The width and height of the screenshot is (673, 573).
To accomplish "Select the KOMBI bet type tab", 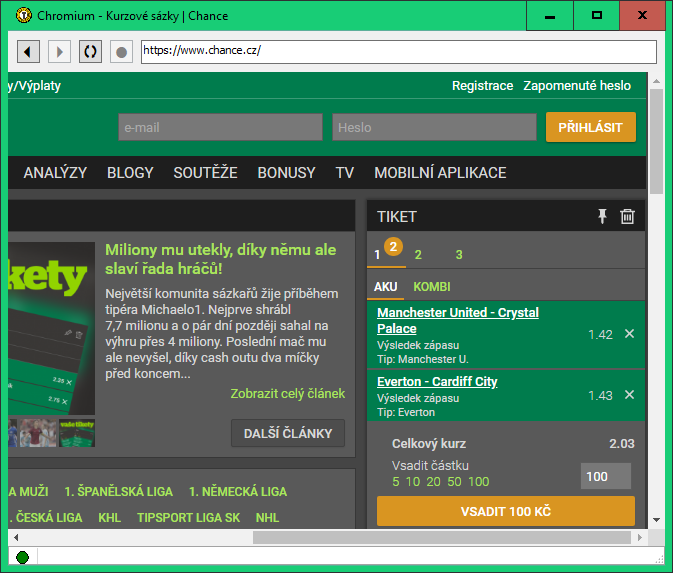I will (x=432, y=287).
